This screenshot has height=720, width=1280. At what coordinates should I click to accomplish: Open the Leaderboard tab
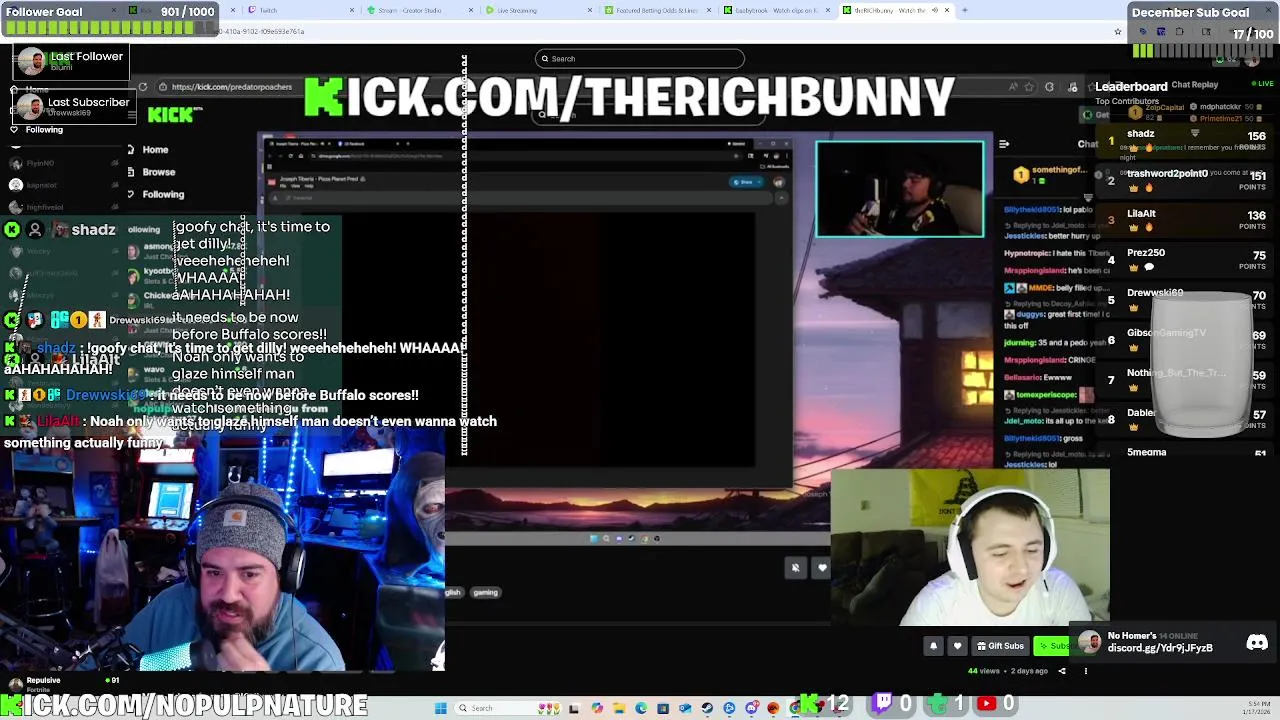tap(1131, 86)
